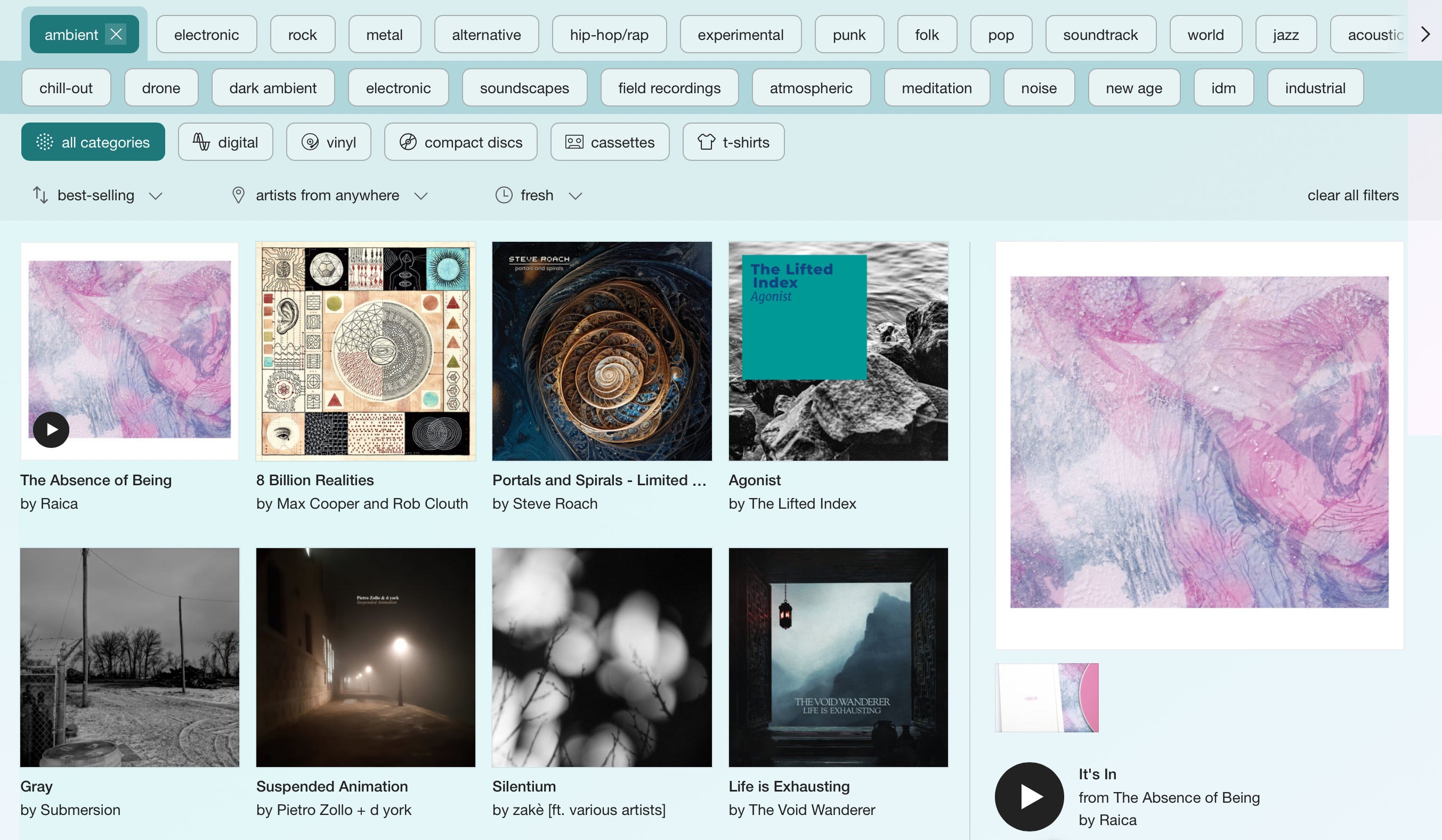Open the fresh time filter dropdown
The width and height of the screenshot is (1442, 840).
pos(538,195)
